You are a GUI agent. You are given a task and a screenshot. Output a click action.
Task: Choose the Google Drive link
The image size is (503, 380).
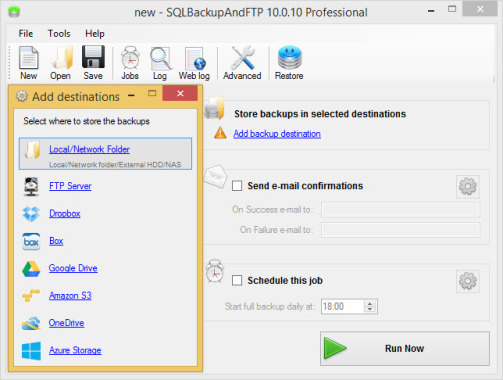point(73,268)
